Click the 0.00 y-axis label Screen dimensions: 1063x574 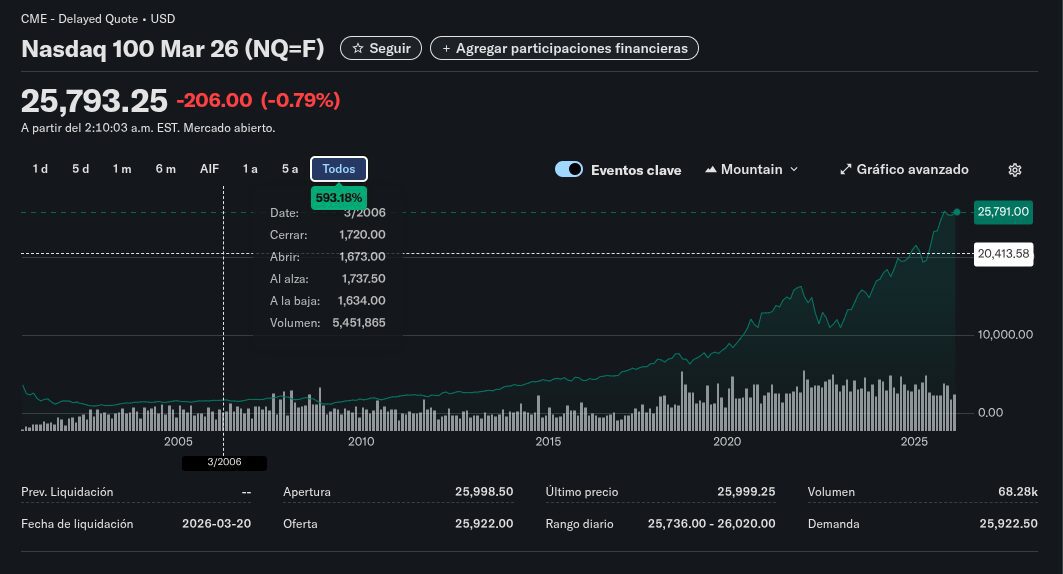[990, 413]
